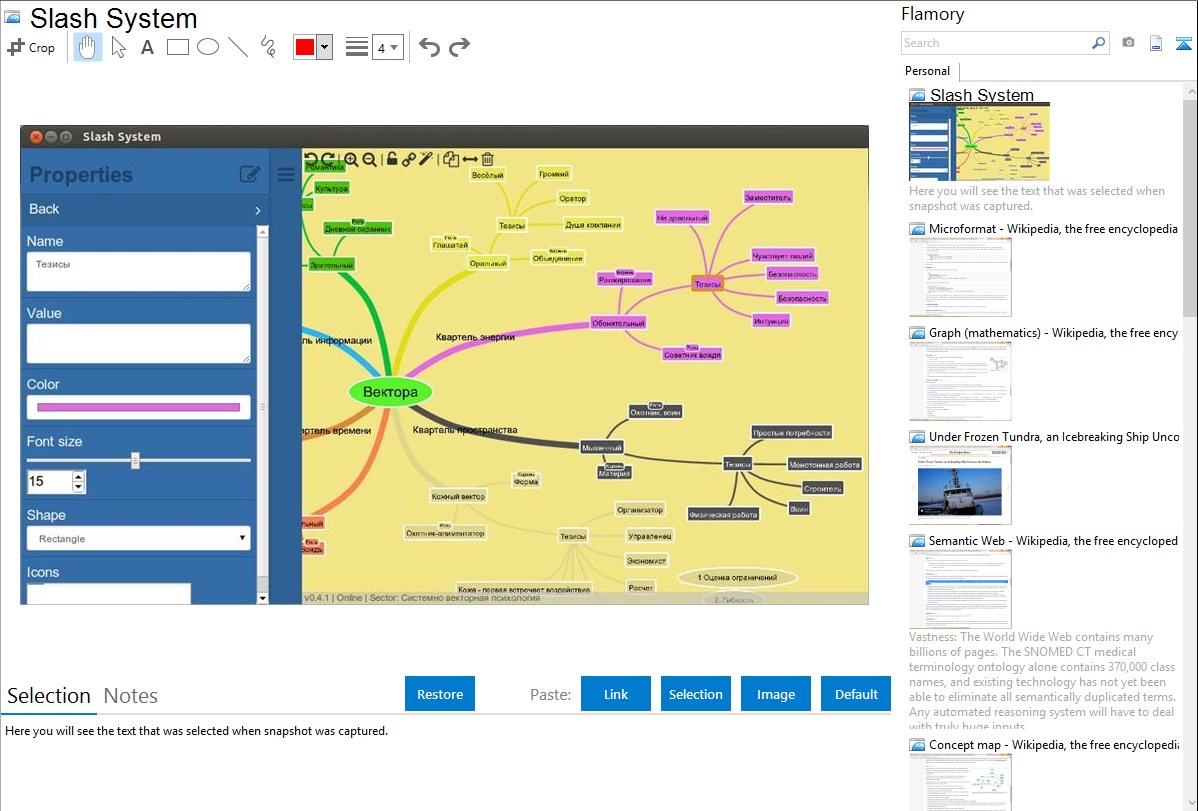Viewport: 1198px width, 811px height.
Task: Click the hamburger menu icon in Slash System
Action: tap(286, 175)
